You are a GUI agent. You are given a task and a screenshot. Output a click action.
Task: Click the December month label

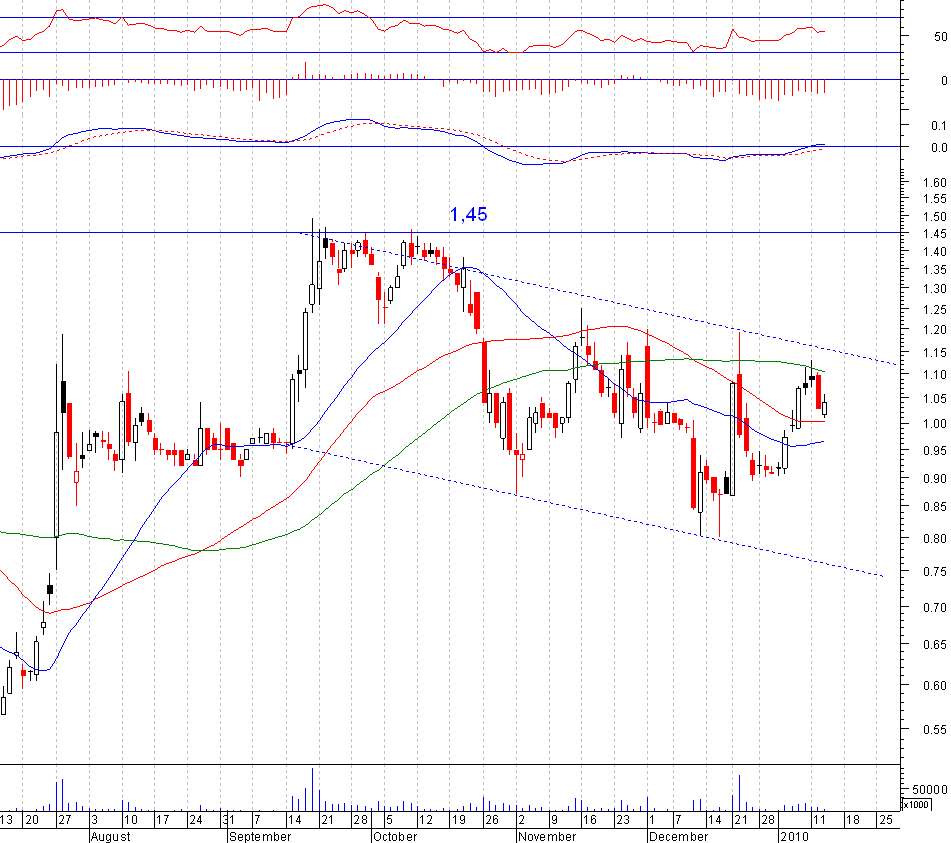point(678,836)
